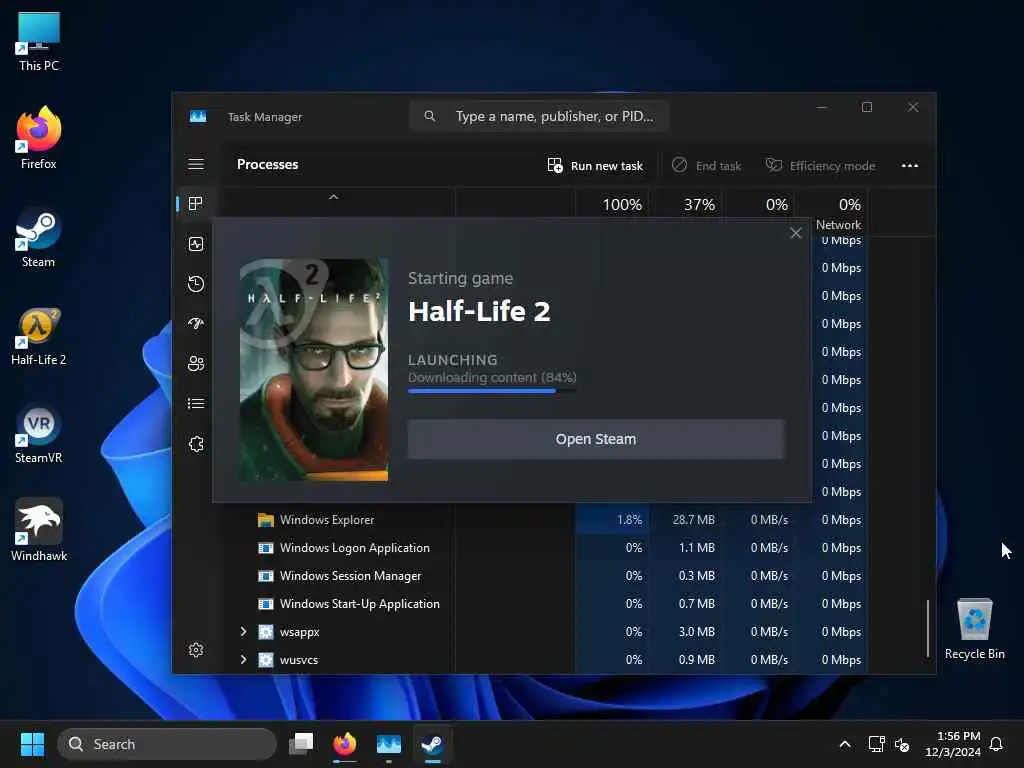Show hidden system tray icons

[x=844, y=744]
